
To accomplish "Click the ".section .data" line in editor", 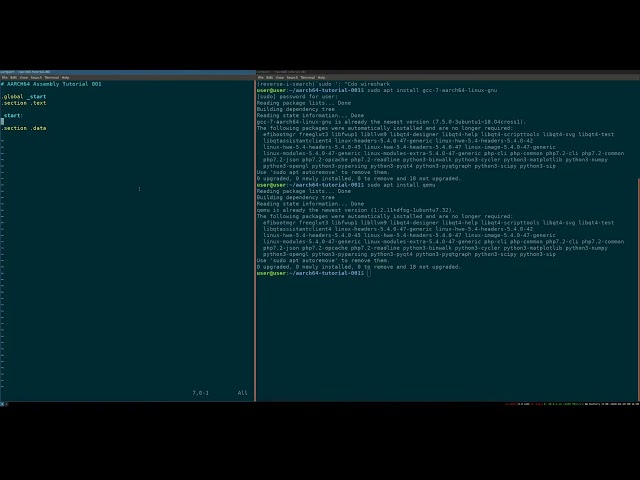I will coord(24,128).
